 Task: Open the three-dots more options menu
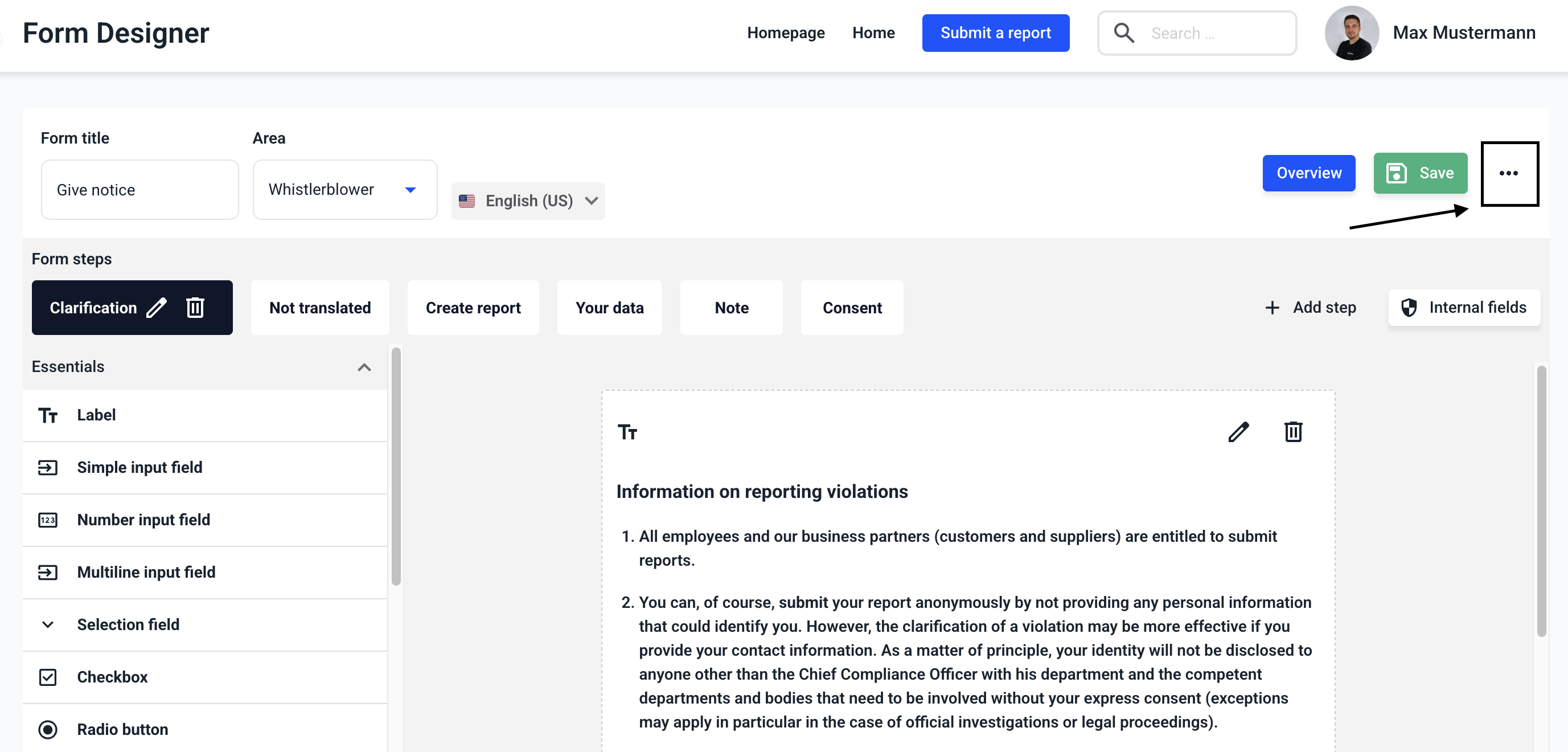coord(1508,174)
